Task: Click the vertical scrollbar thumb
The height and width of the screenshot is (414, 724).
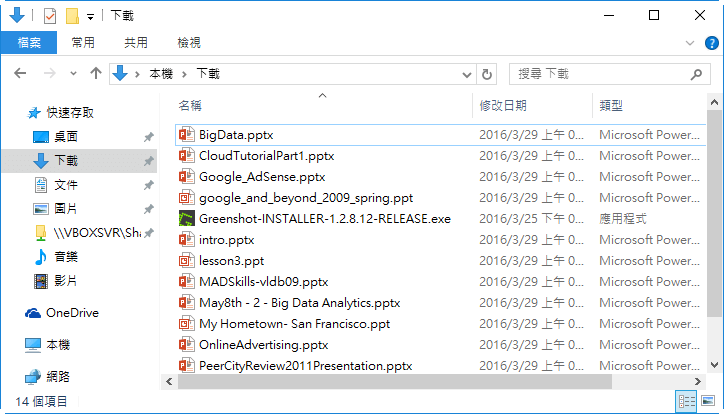Action: pos(714,213)
